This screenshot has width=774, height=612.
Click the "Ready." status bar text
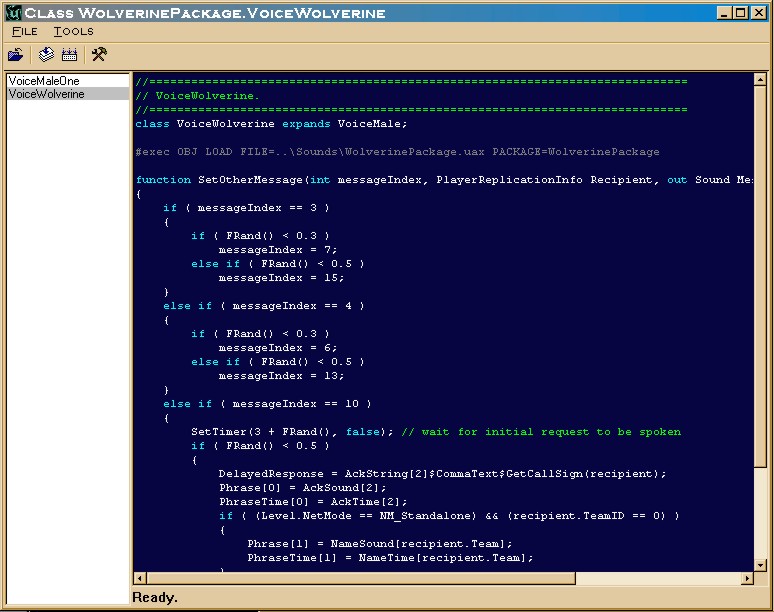coord(155,597)
